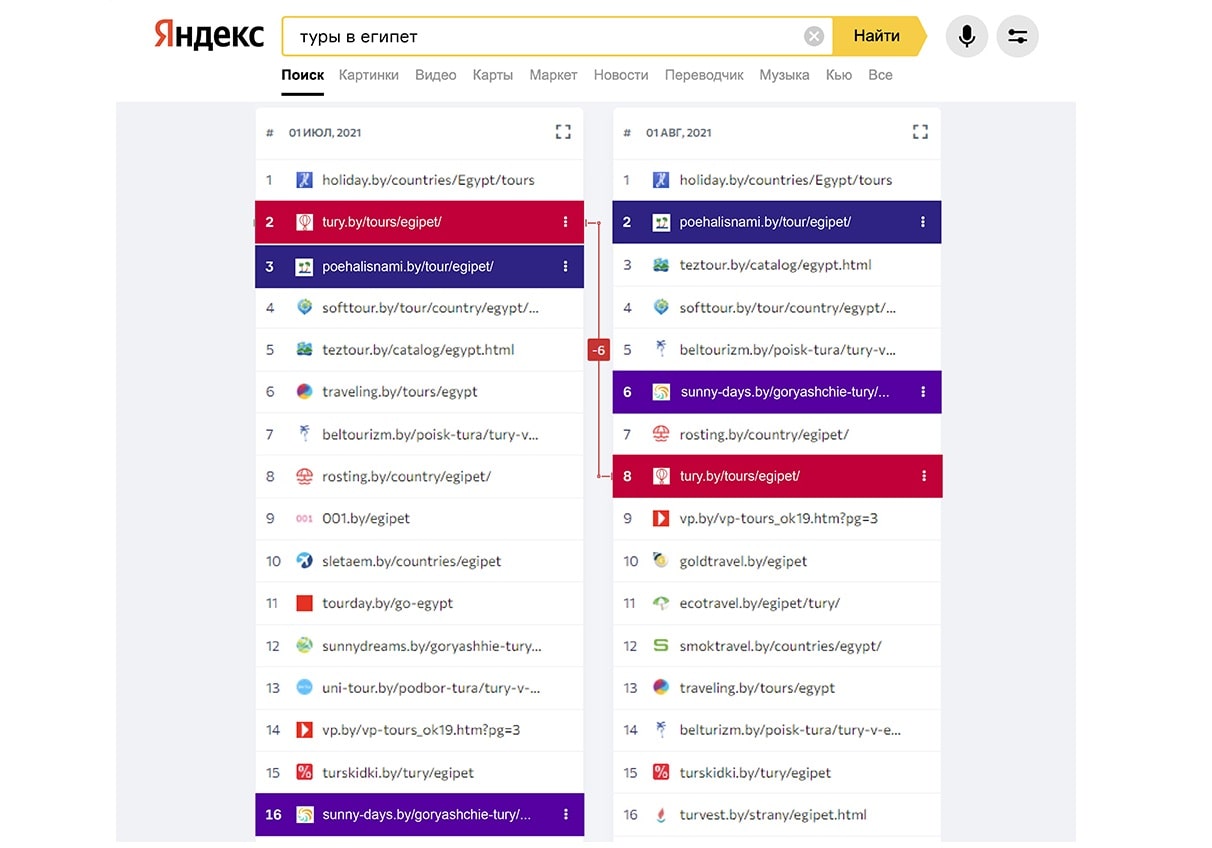The image size is (1212, 848).
Task: Open Переводчик tab
Action: (x=704, y=75)
